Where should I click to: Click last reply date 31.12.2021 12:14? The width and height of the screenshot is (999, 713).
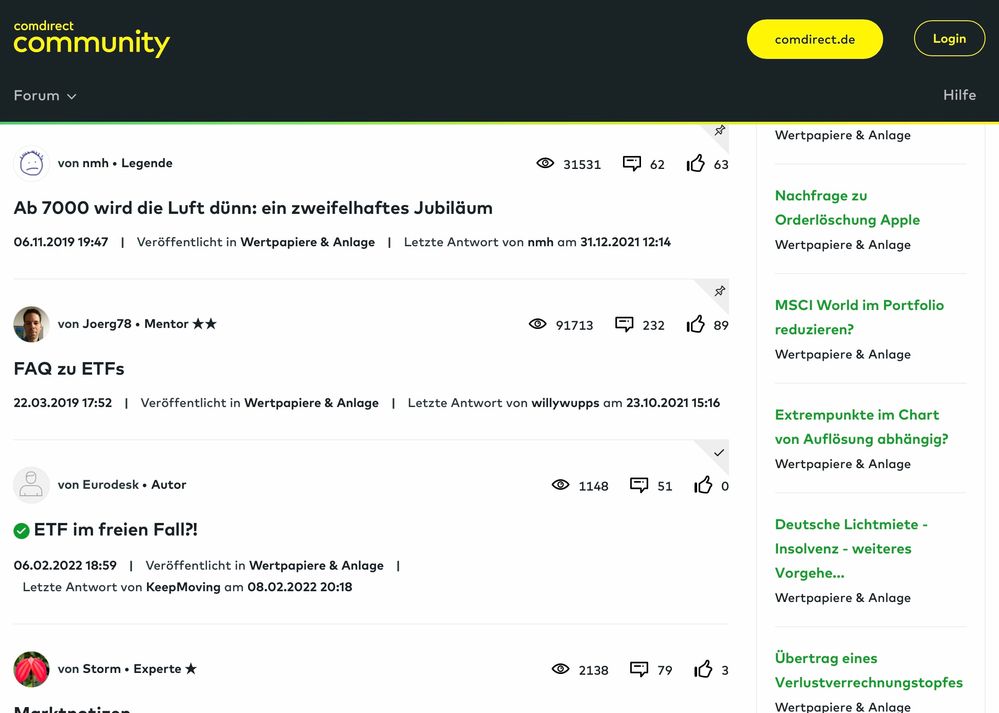coord(625,242)
